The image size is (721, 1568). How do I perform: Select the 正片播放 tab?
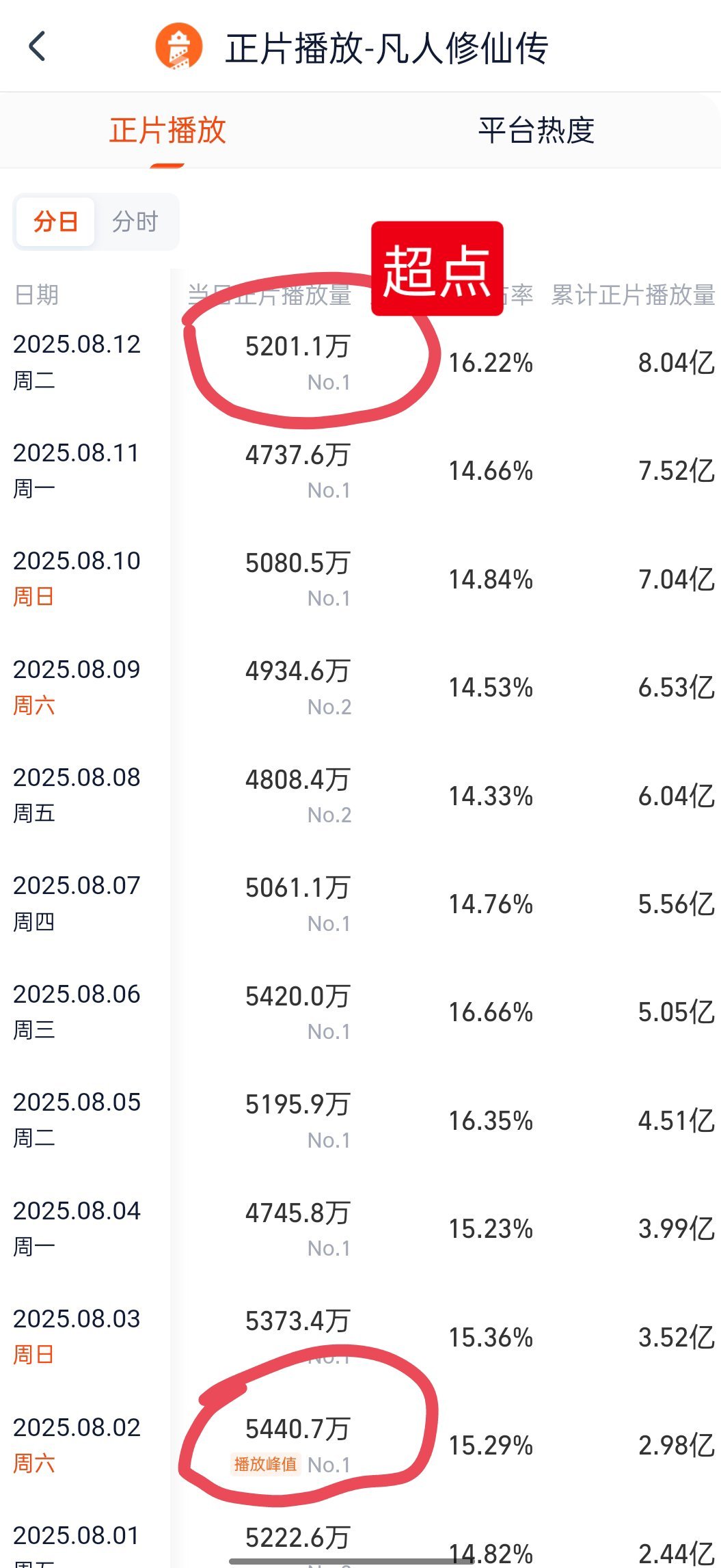(167, 130)
